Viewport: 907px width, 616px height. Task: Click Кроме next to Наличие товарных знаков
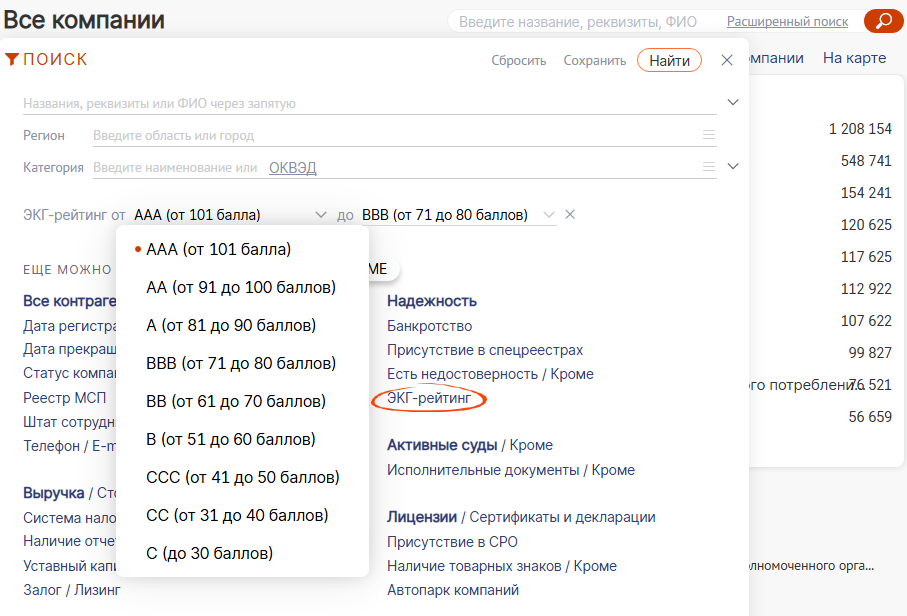595,566
